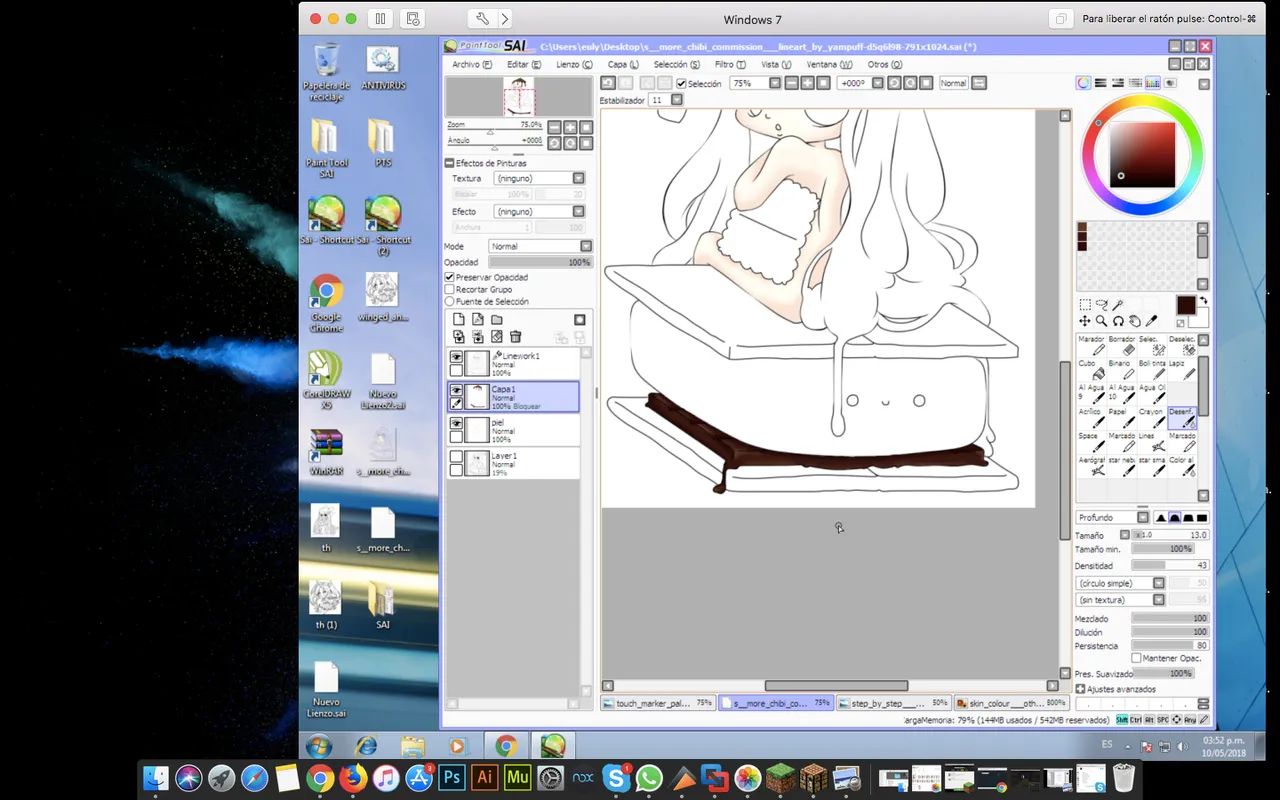Clear layer with eraser icon

pyautogui.click(x=497, y=337)
